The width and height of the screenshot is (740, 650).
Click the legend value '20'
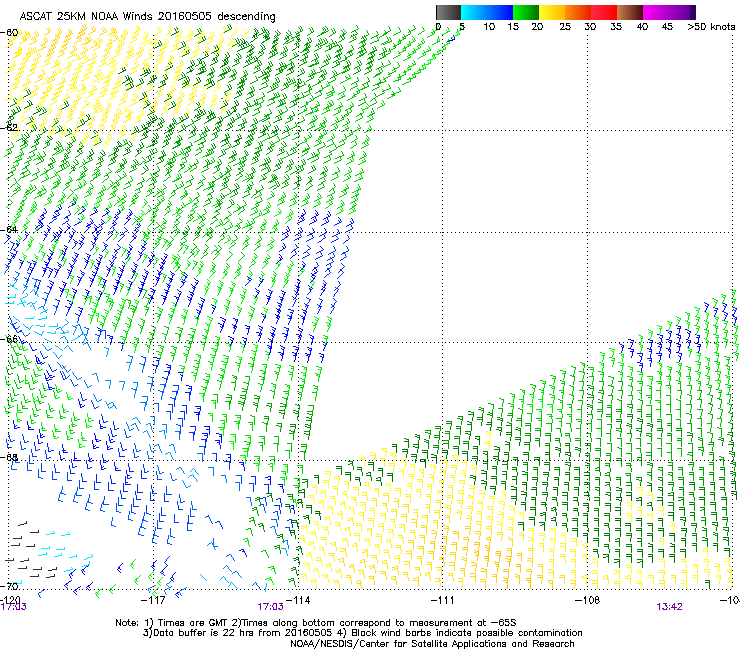537,27
